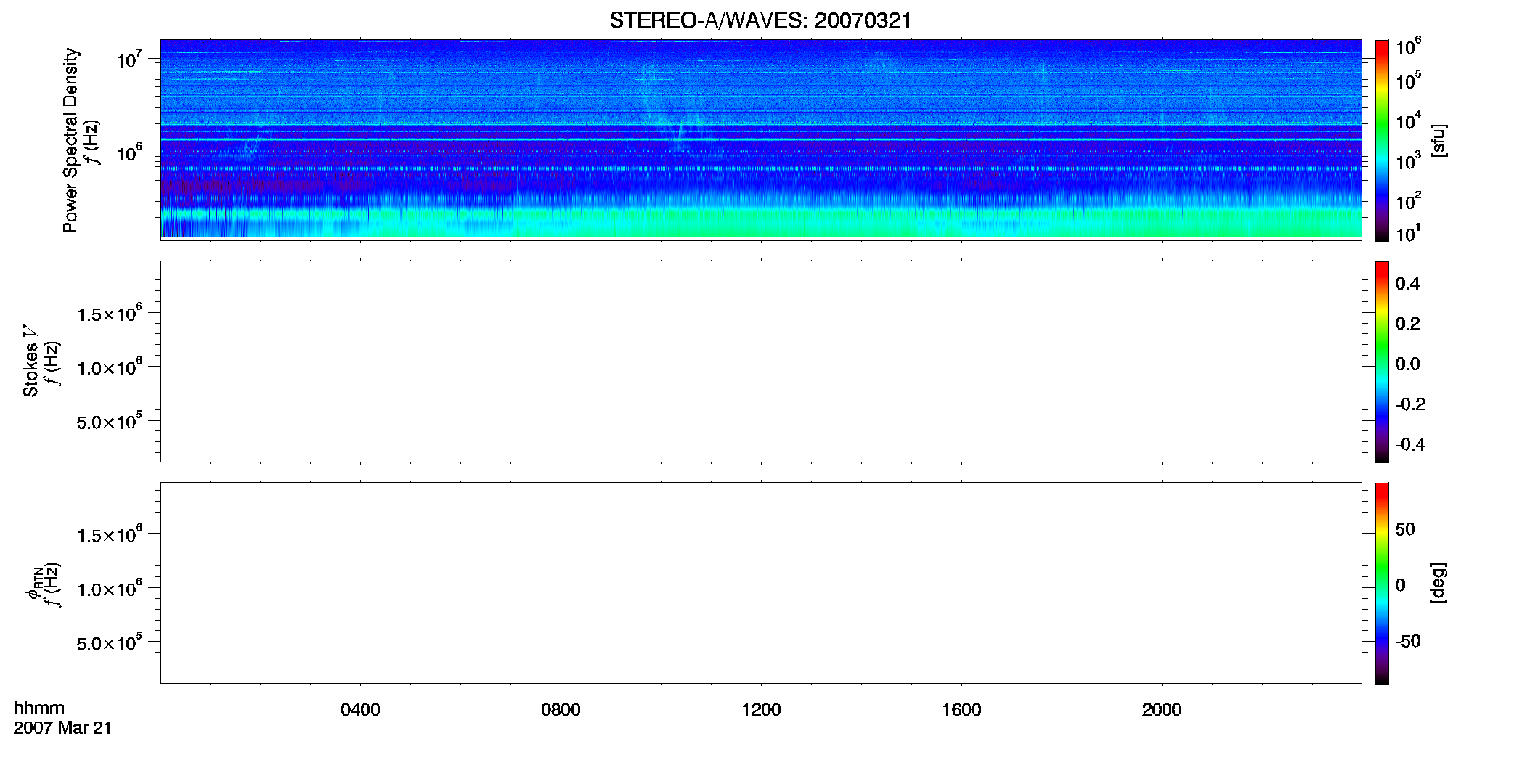Click the 10^3 label on sfu color bar

pos(1408,160)
